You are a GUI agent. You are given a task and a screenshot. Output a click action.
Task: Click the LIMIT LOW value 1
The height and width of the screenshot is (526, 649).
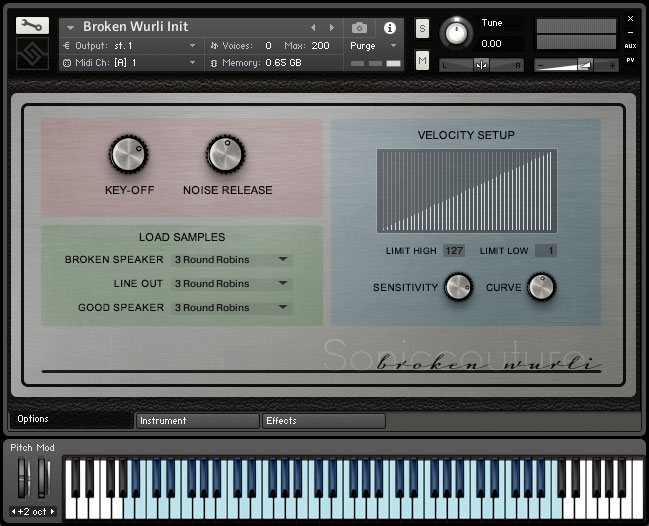546,251
